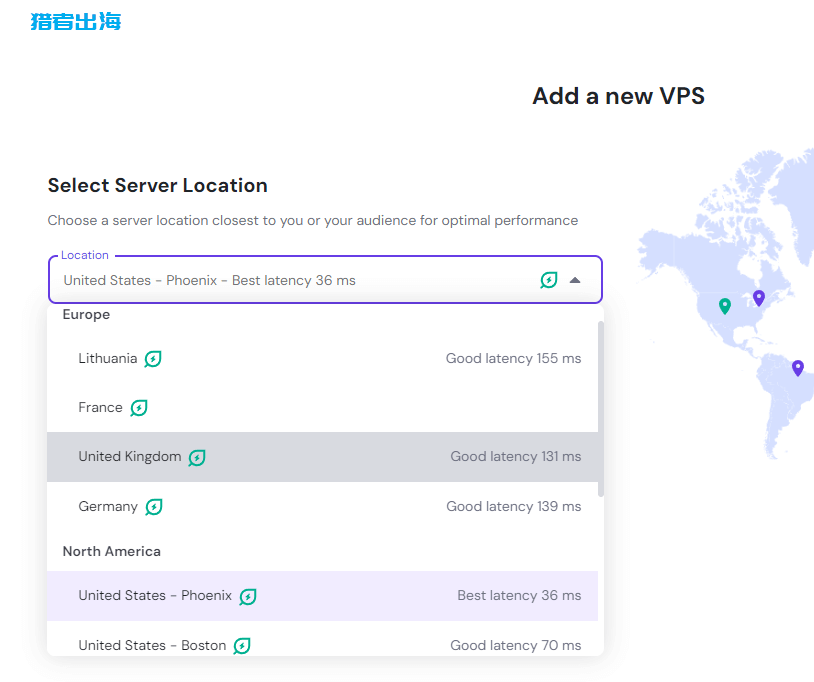The width and height of the screenshot is (814, 682).
Task: Click the energy icon next to United States – Phoenix
Action: [x=247, y=595]
